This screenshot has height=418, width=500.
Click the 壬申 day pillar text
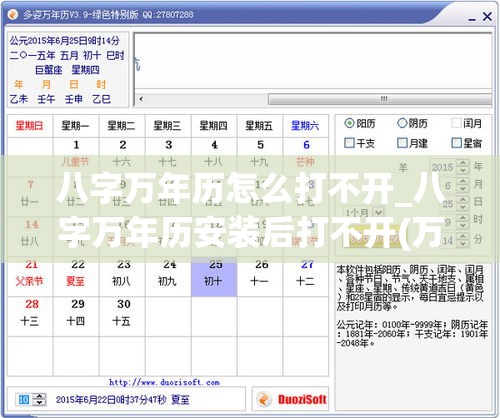[x=74, y=99]
